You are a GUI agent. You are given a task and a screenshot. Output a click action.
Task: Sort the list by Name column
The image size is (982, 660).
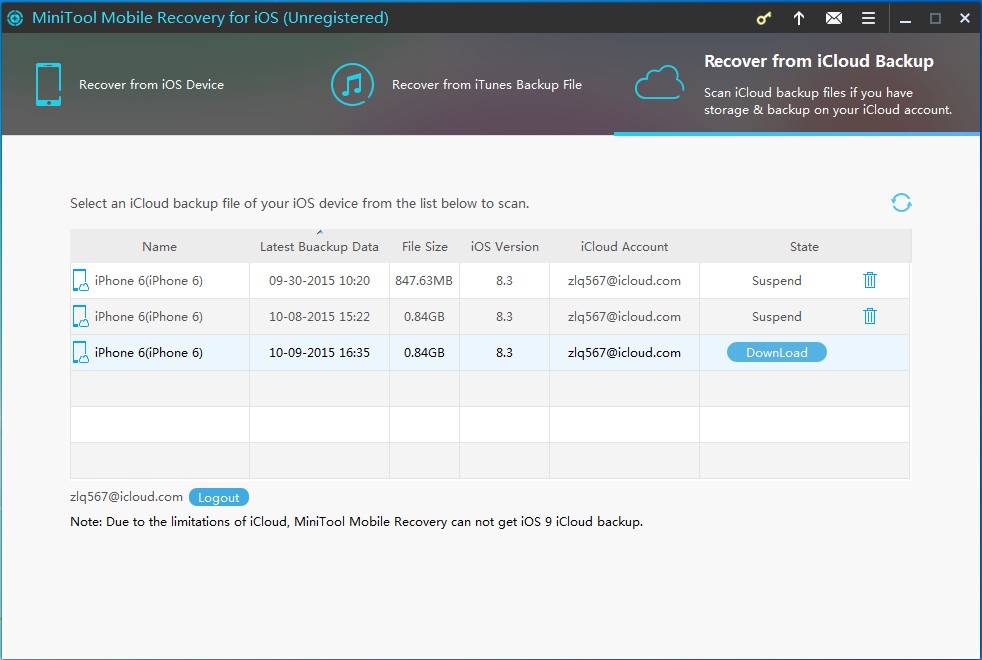160,247
